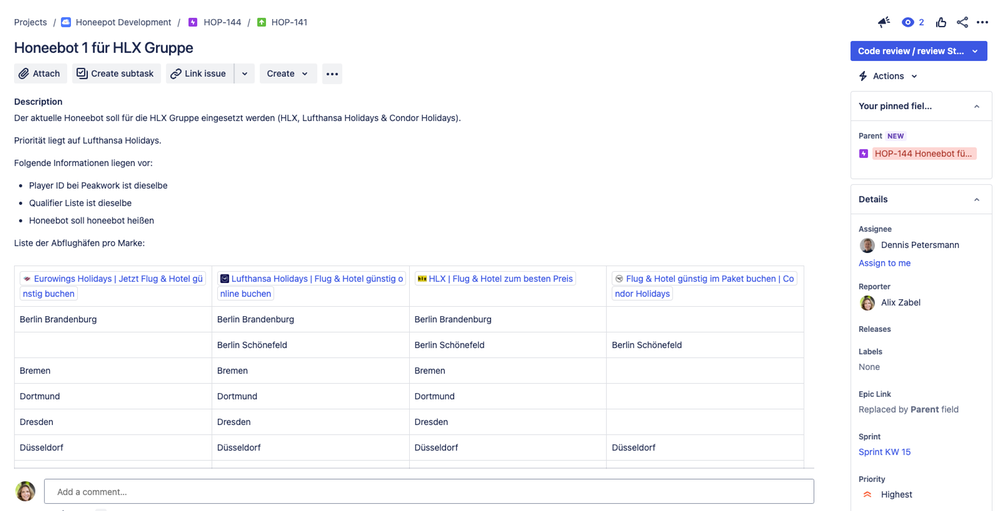Screen dimensions: 999x511
Task: Open Condor Holidays table link
Action: (705, 286)
